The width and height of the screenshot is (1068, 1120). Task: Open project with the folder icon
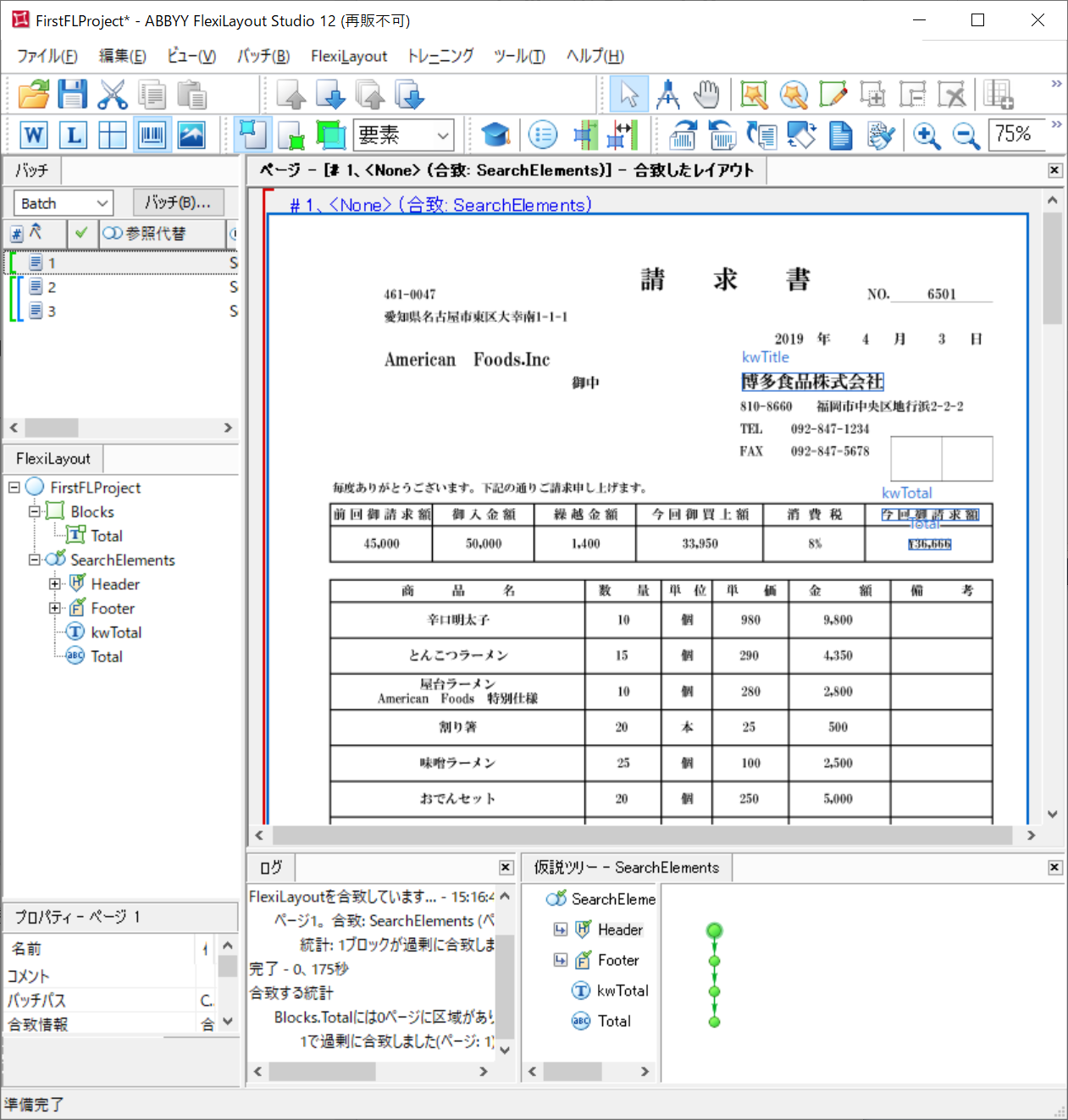click(x=34, y=94)
